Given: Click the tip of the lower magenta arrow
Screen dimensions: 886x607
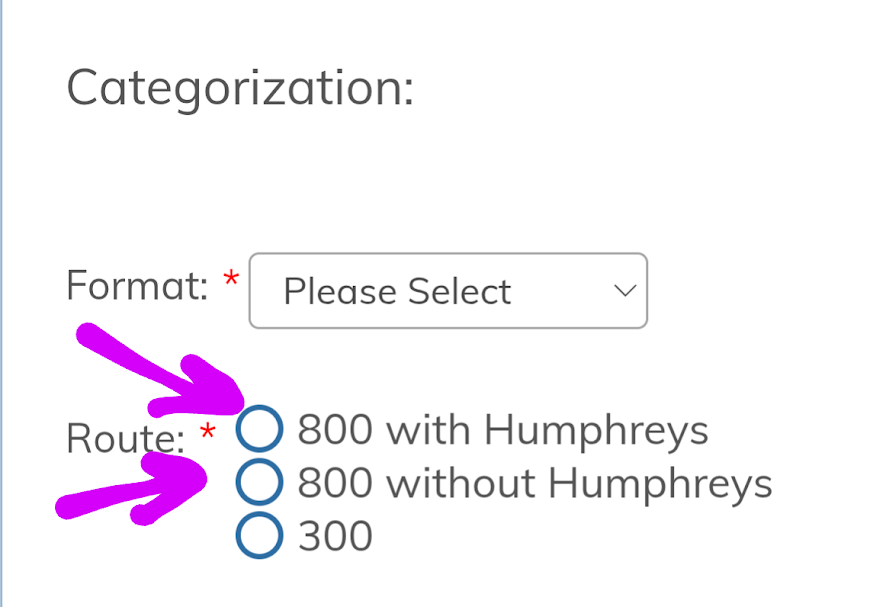Looking at the screenshot, I should click(x=202, y=478).
